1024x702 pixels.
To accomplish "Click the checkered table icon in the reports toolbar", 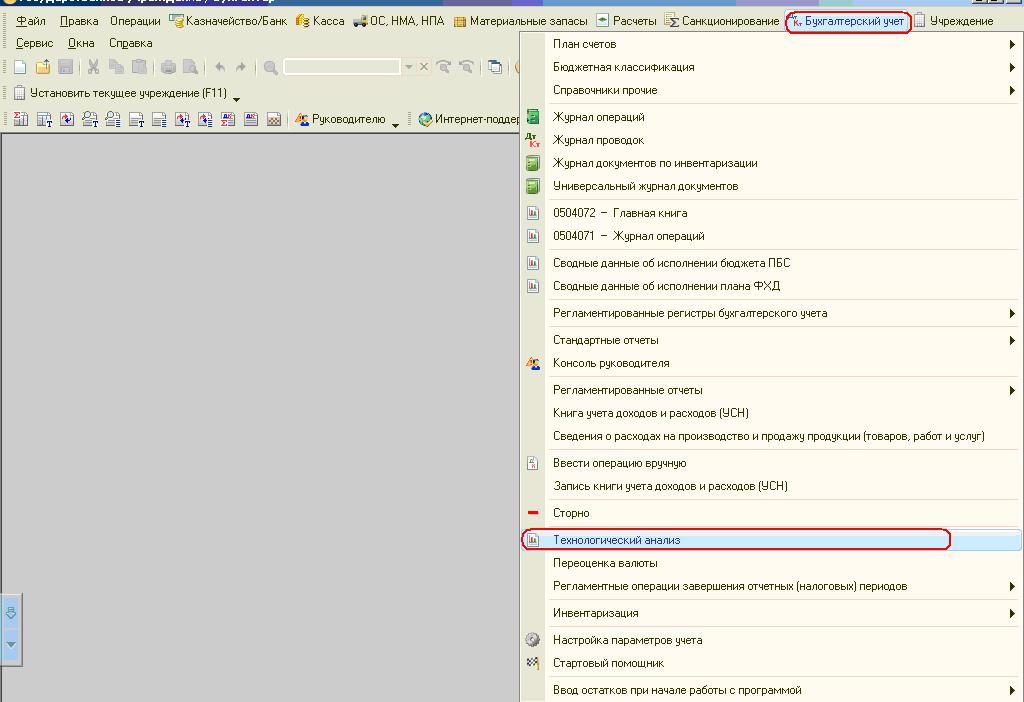I will tap(274, 120).
